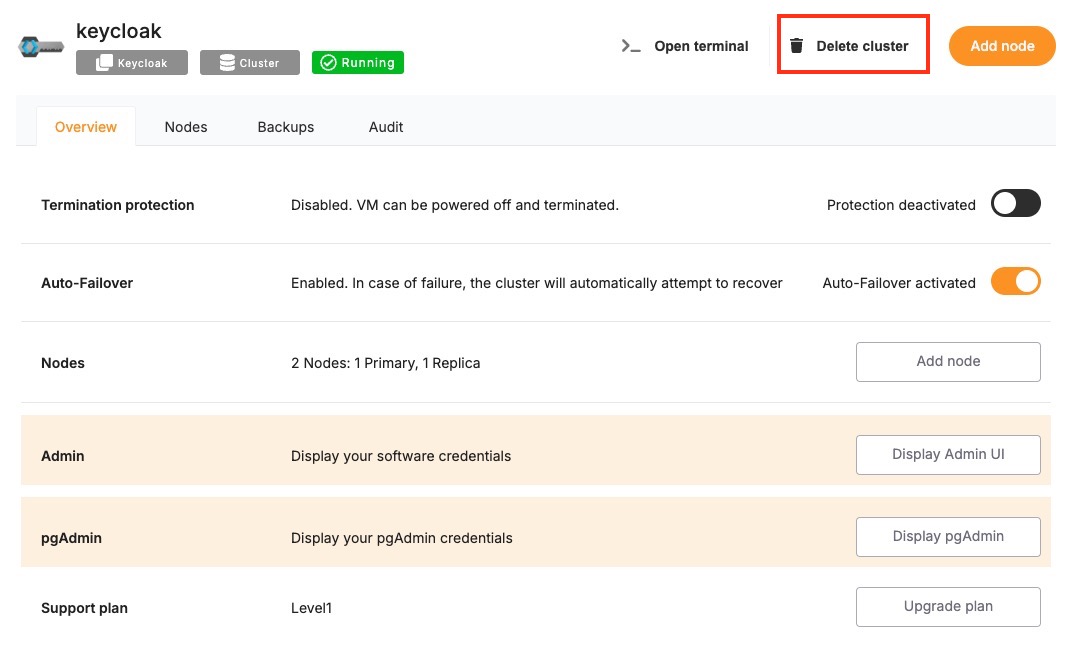Click the Keycloak logo icon
This screenshot has height=647, width=1073.
41,47
